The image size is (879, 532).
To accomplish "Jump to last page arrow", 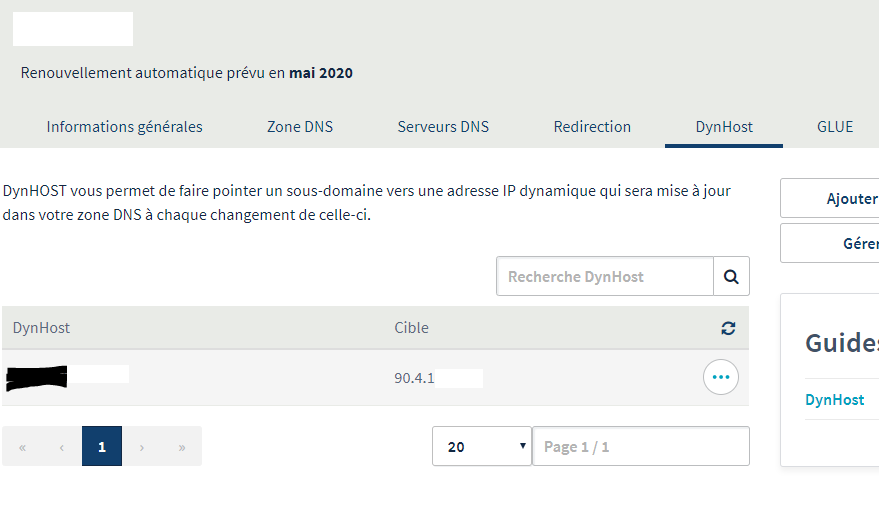I will click(182, 447).
